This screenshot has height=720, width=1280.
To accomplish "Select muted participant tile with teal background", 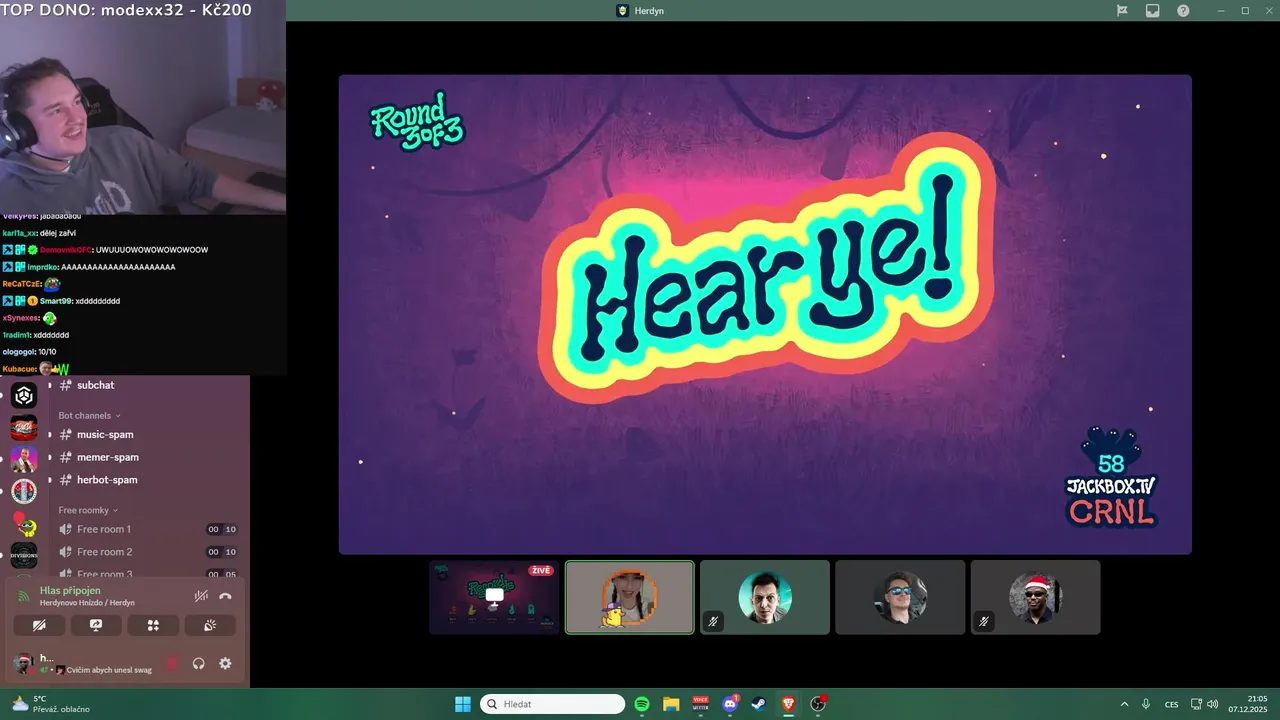I will (x=765, y=597).
